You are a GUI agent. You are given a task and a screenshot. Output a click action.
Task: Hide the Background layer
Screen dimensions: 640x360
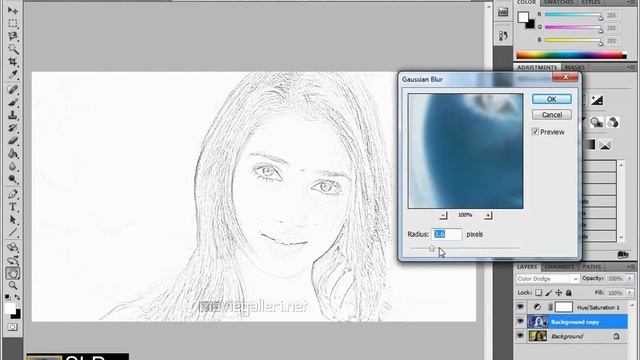pos(520,336)
